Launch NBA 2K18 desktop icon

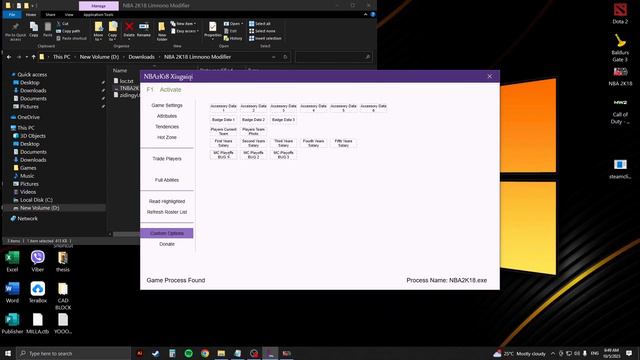[x=620, y=77]
